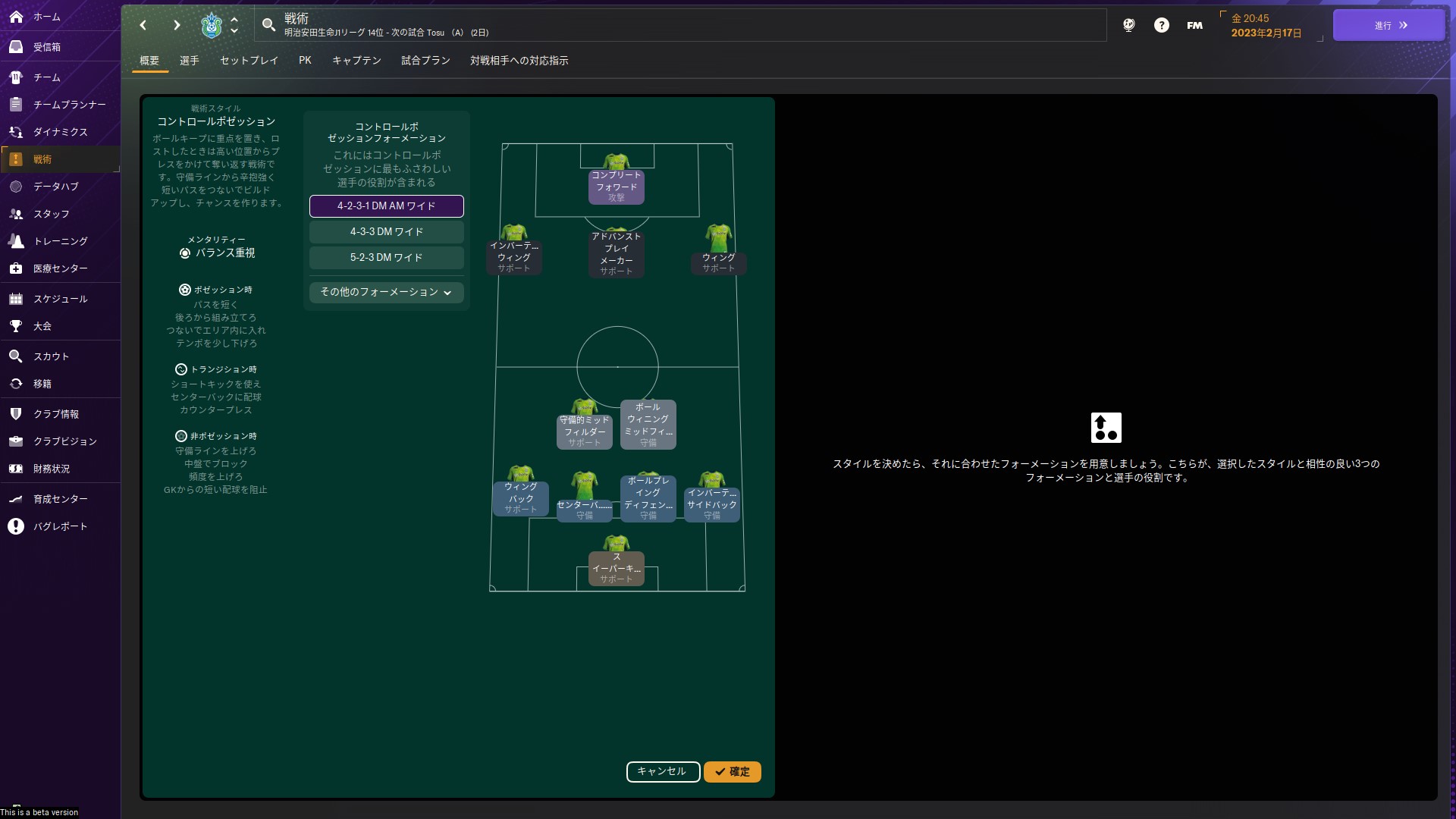This screenshot has width=1456, height=819.
Task: Switch to the Set Pieces tab
Action: tap(249, 61)
